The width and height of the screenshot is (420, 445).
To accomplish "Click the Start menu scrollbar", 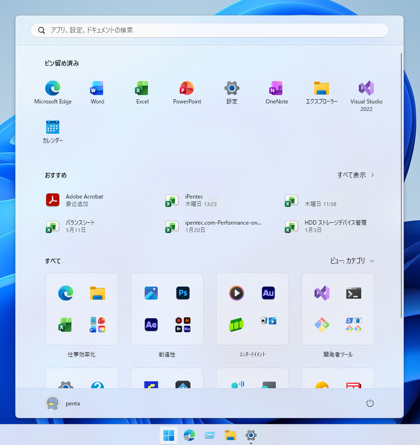I will [x=401, y=185].
